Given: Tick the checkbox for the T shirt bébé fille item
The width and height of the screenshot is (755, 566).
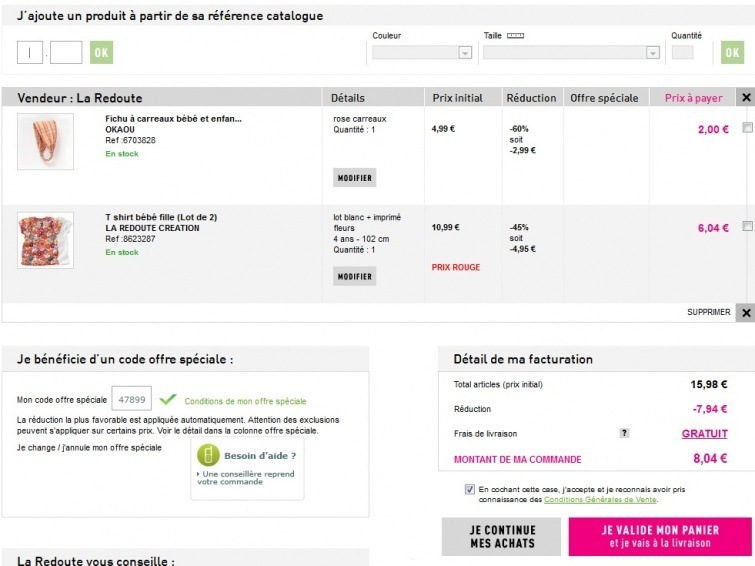Looking at the screenshot, I should pos(747,227).
